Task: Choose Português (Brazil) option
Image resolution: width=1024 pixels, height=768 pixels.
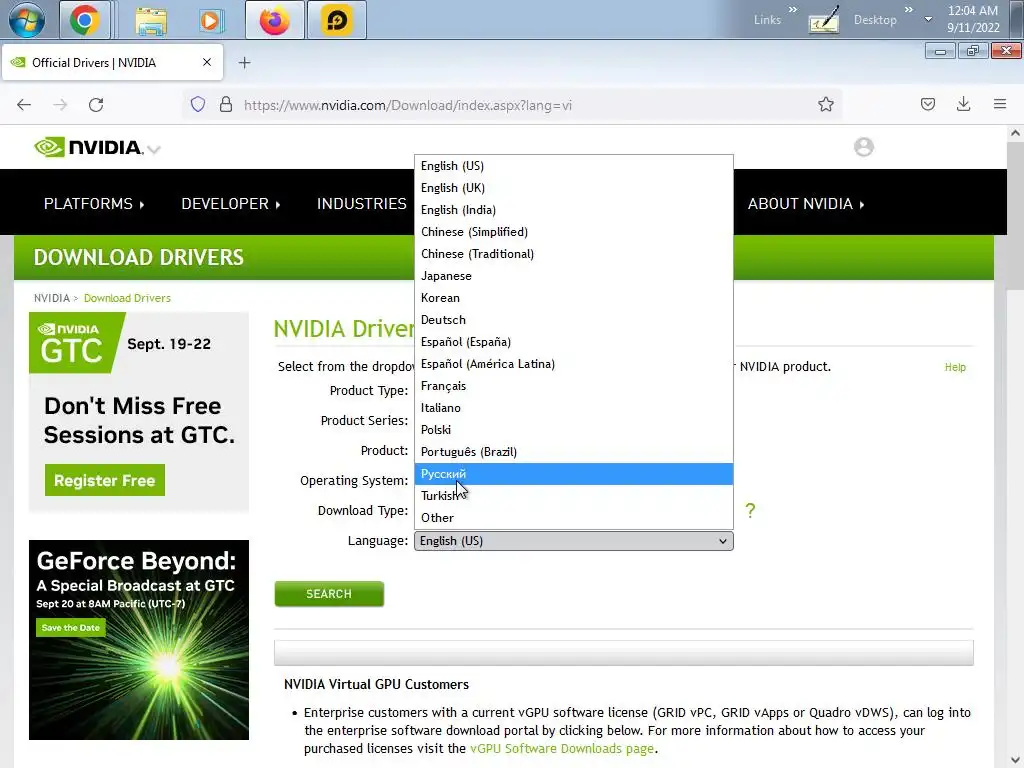Action: [573, 452]
